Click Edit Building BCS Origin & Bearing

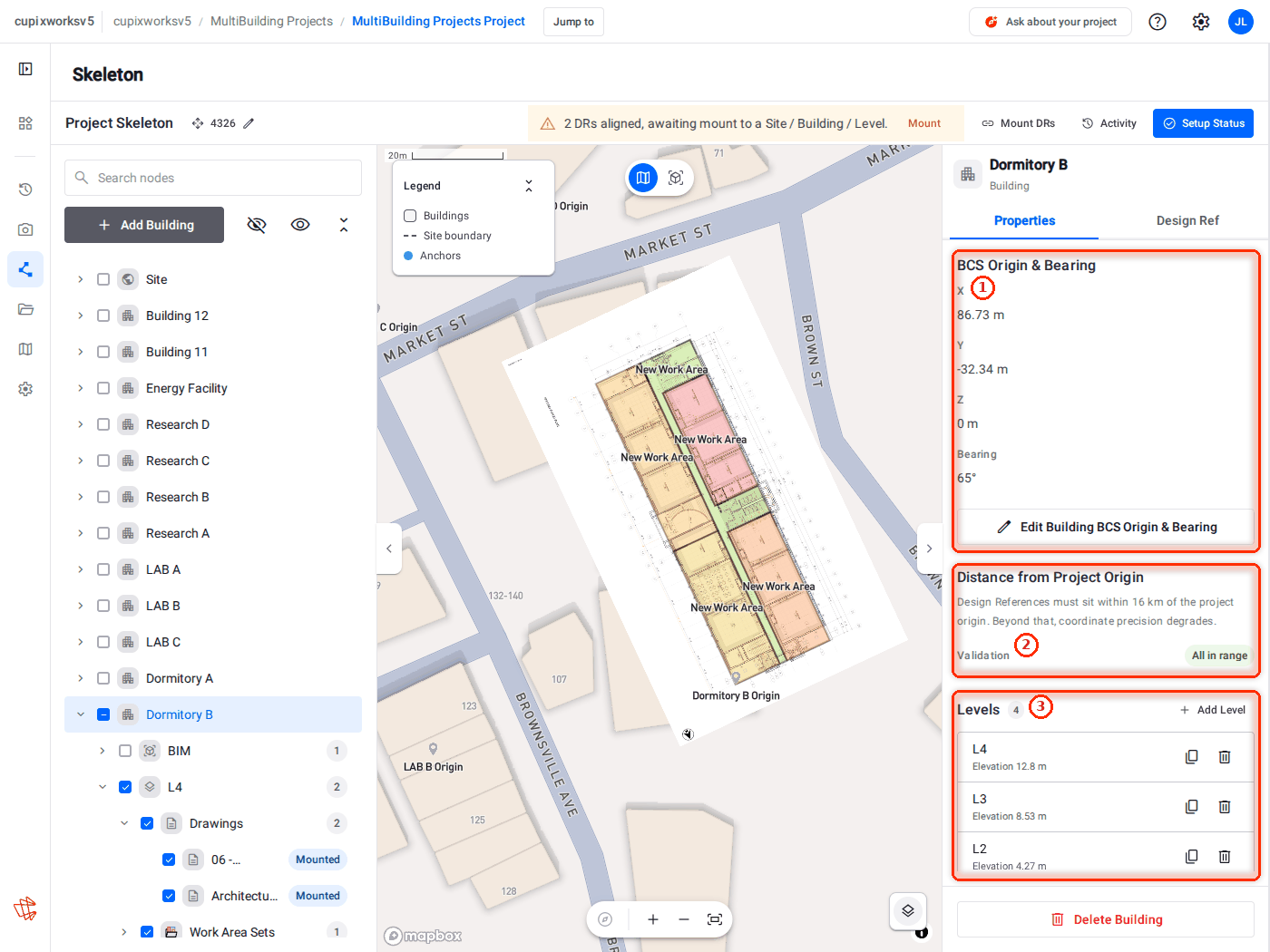point(1106,527)
